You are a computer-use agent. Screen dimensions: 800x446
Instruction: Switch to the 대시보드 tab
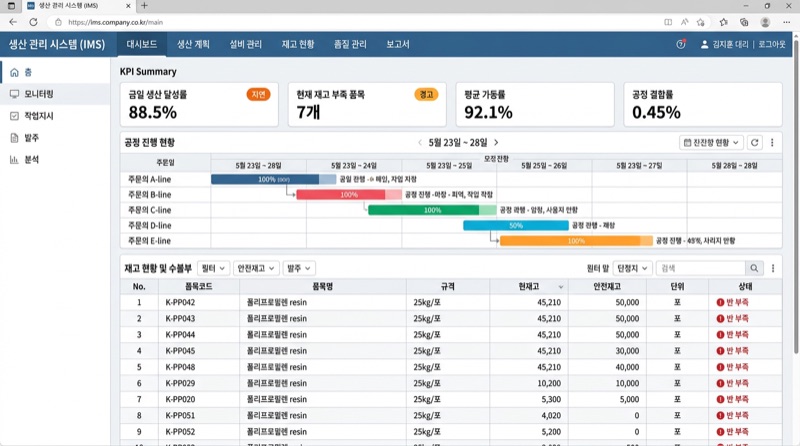[142, 44]
